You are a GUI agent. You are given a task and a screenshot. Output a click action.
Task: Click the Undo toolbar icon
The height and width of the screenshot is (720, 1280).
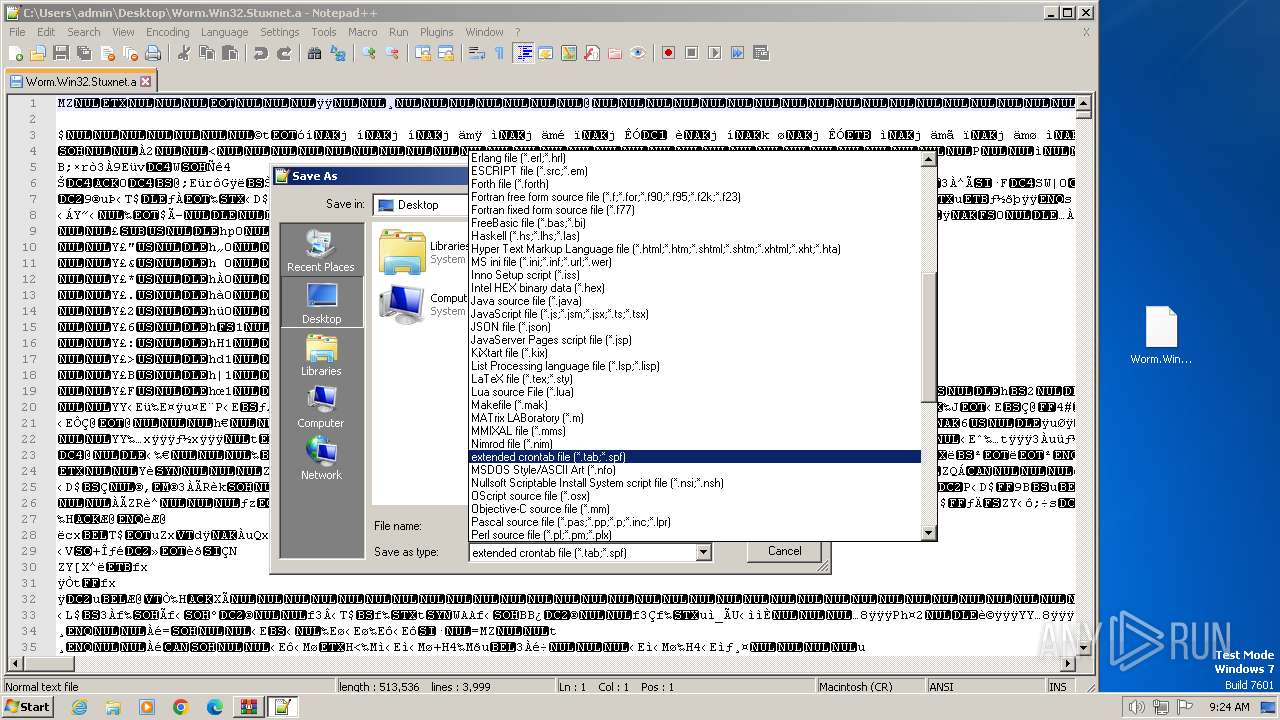pyautogui.click(x=260, y=53)
